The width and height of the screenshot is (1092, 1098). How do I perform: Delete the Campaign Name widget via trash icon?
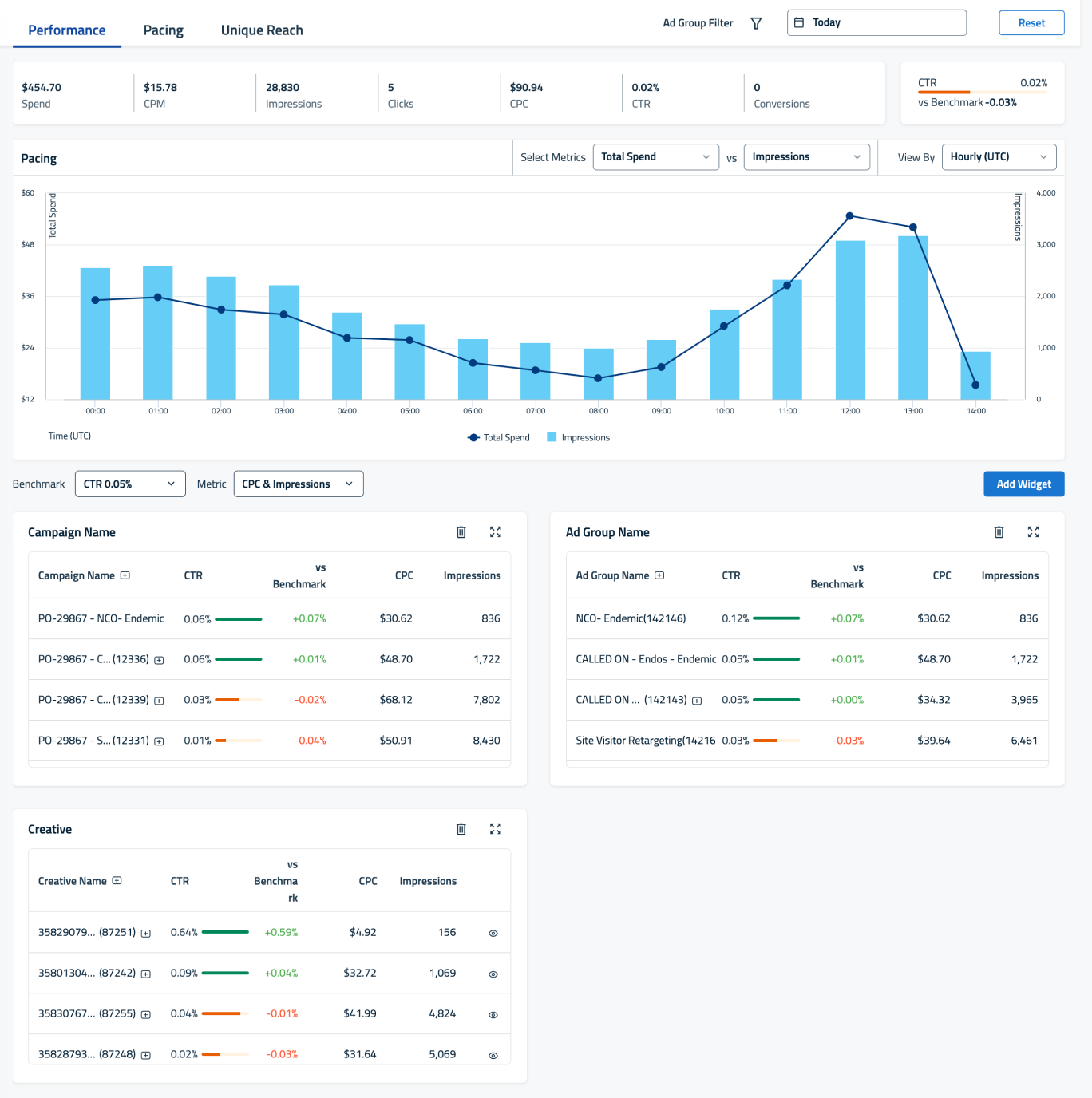tap(461, 531)
